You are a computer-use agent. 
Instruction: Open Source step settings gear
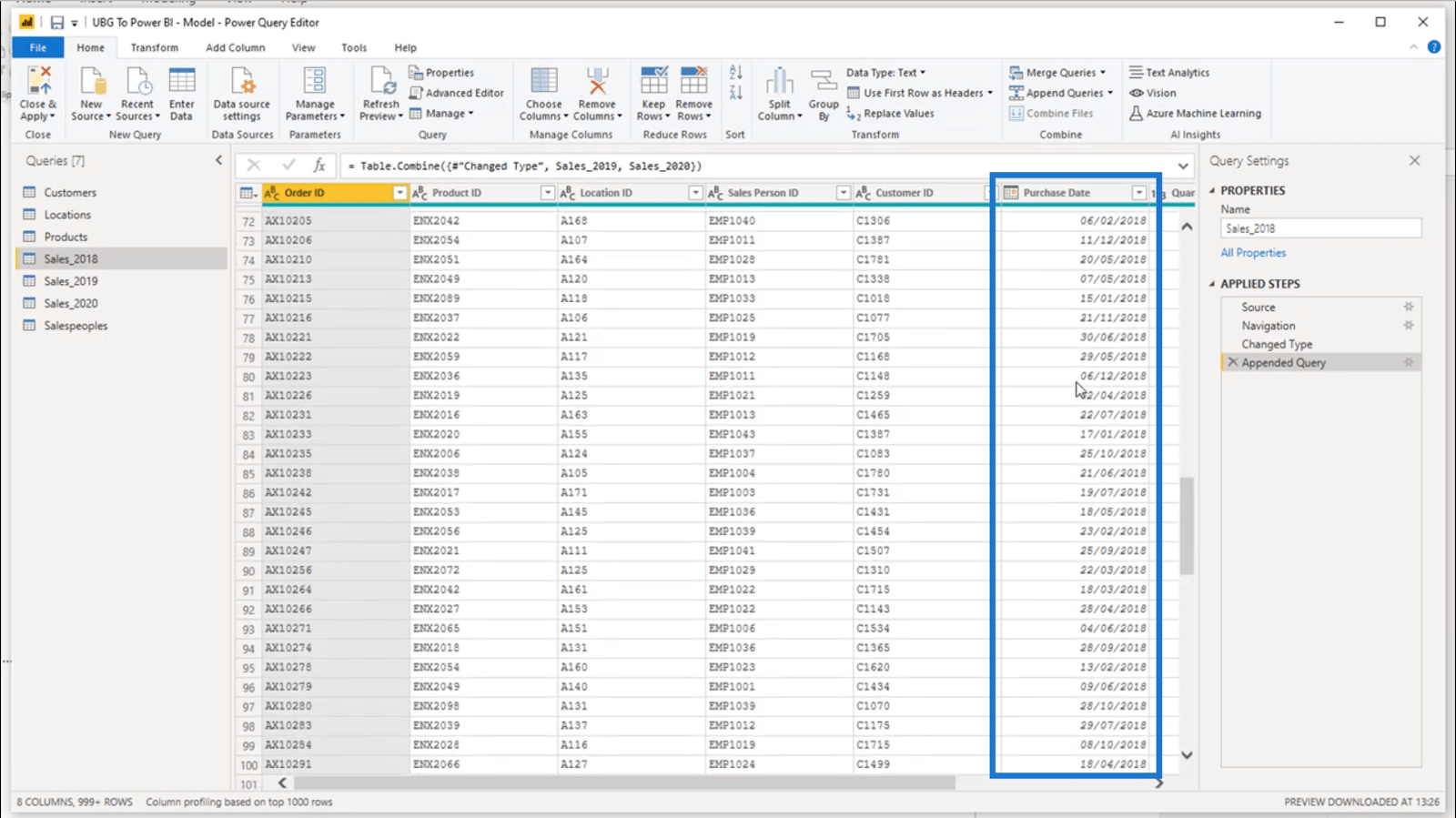(1409, 307)
